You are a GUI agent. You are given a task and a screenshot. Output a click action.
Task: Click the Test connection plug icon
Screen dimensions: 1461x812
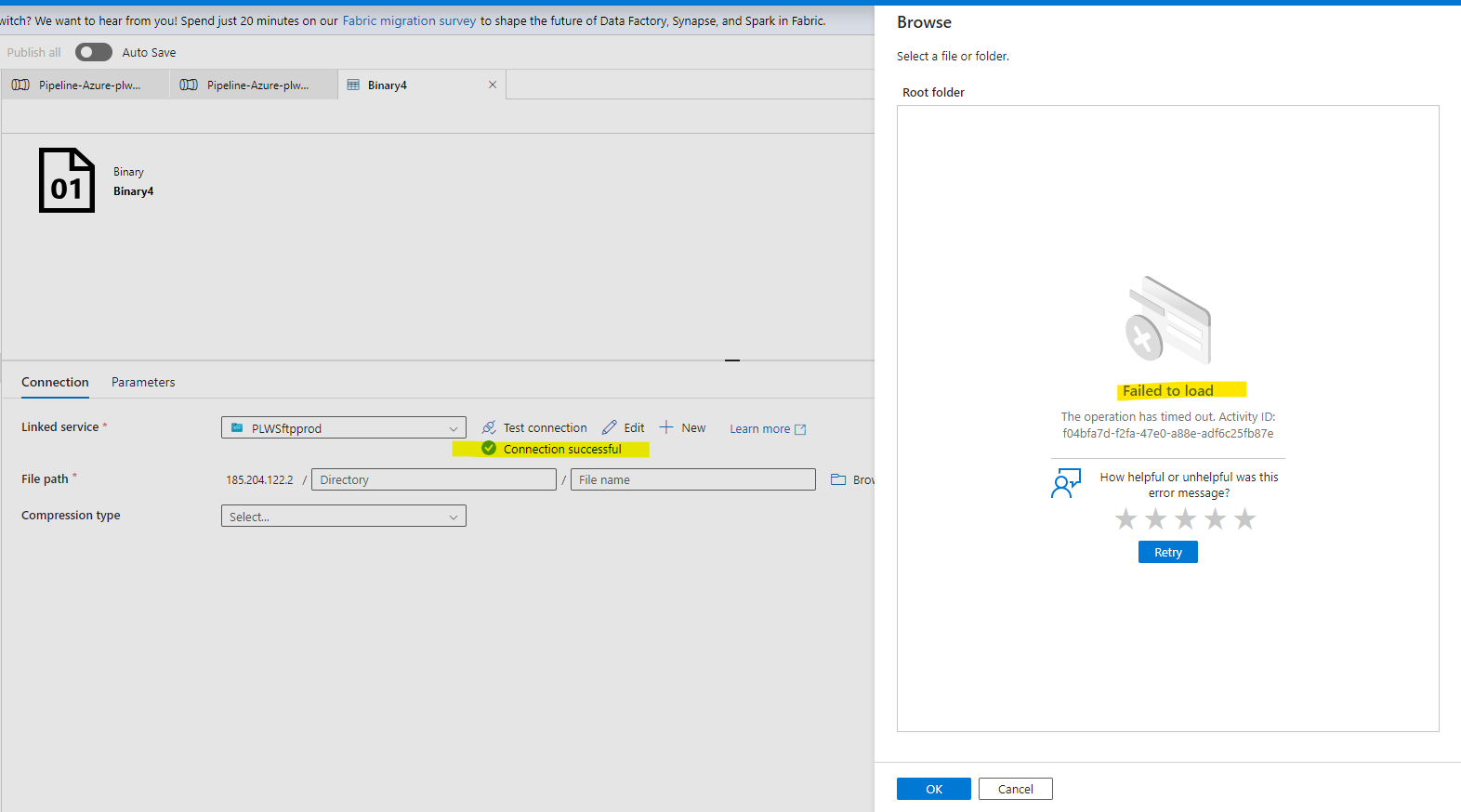[x=489, y=427]
